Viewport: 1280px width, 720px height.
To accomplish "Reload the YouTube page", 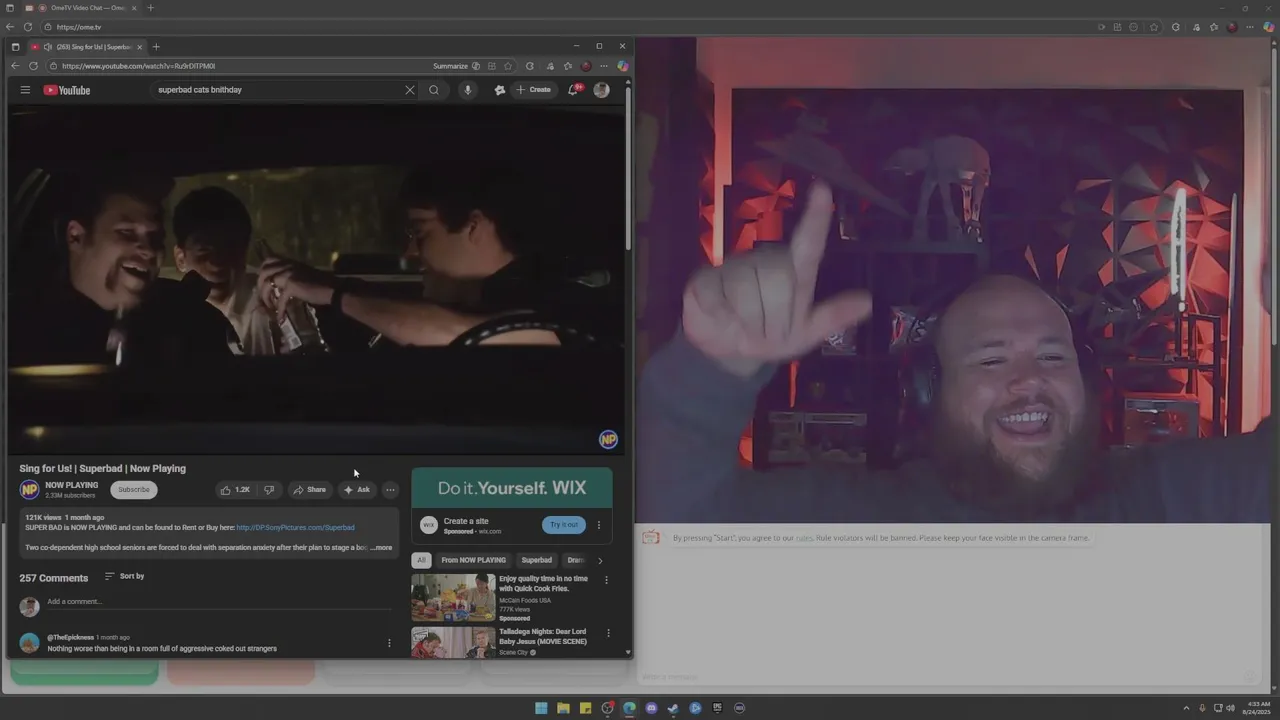I will 33,66.
